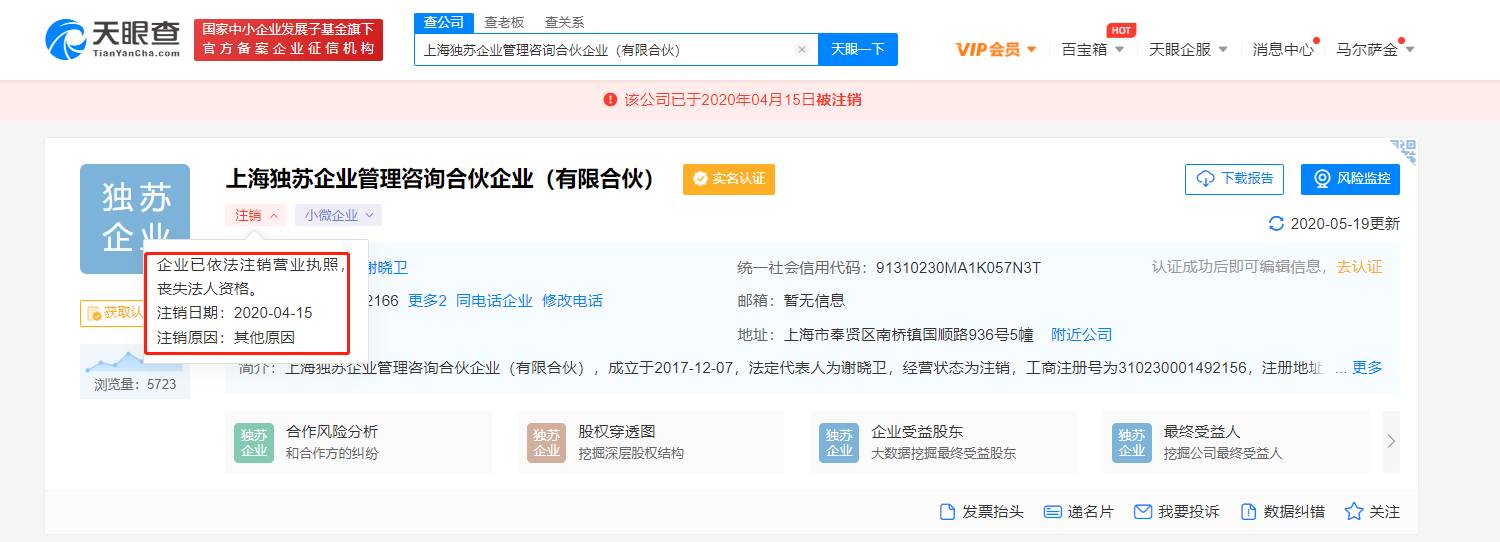
Task: Click the TianYanCha logo
Action: click(x=112, y=39)
